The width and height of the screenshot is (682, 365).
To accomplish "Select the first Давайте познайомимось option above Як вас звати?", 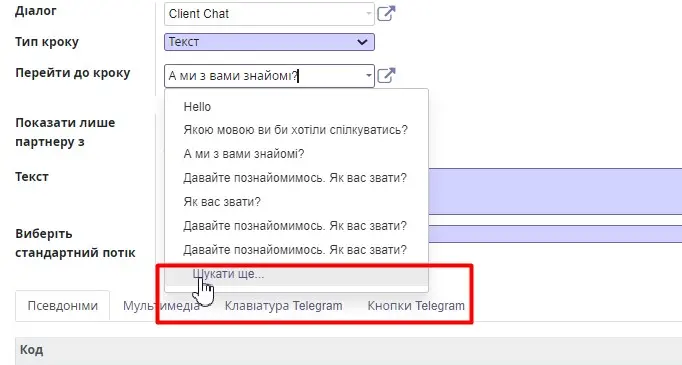I will pyautogui.click(x=295, y=178).
